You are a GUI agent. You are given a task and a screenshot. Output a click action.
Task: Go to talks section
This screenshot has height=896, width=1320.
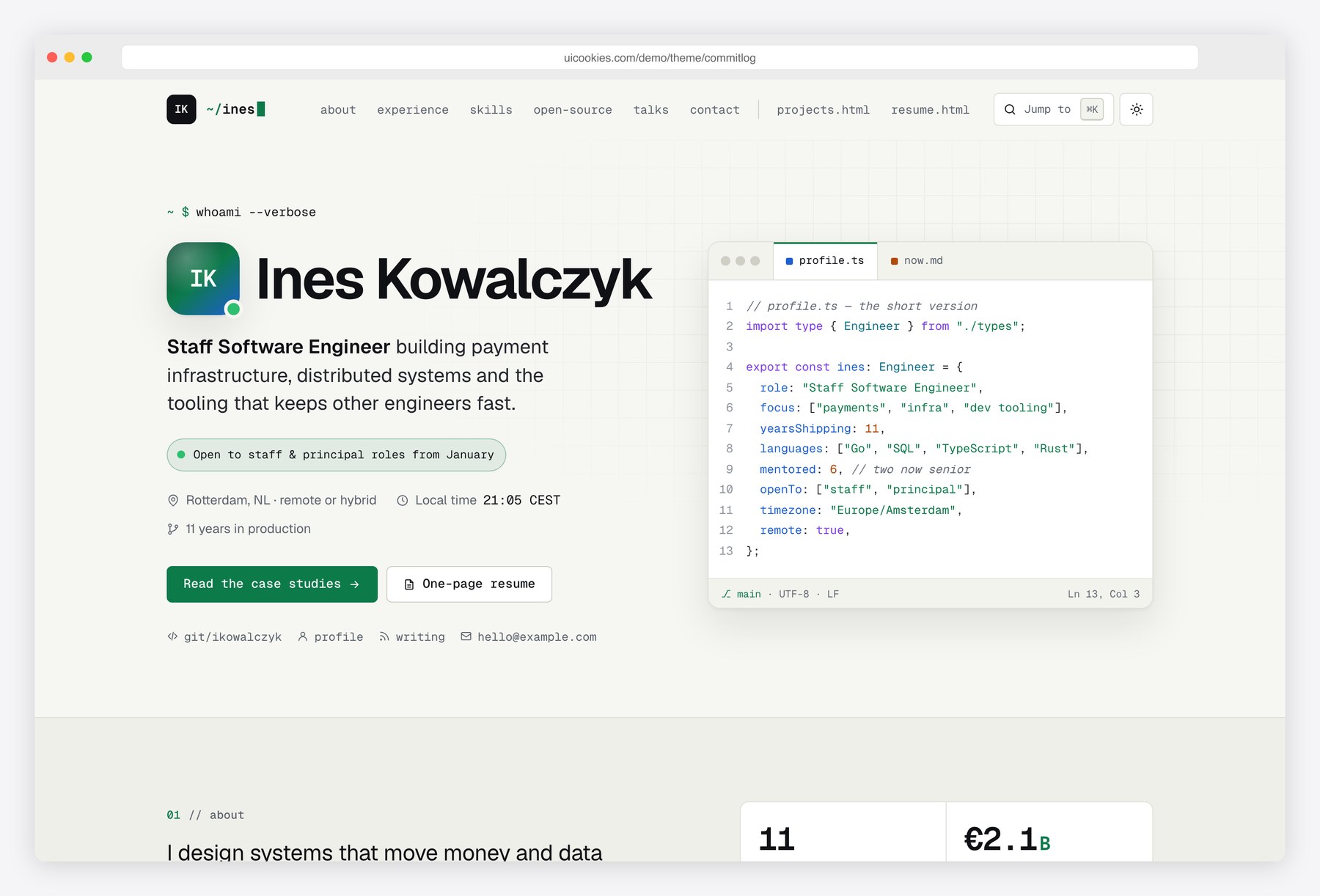[651, 110]
